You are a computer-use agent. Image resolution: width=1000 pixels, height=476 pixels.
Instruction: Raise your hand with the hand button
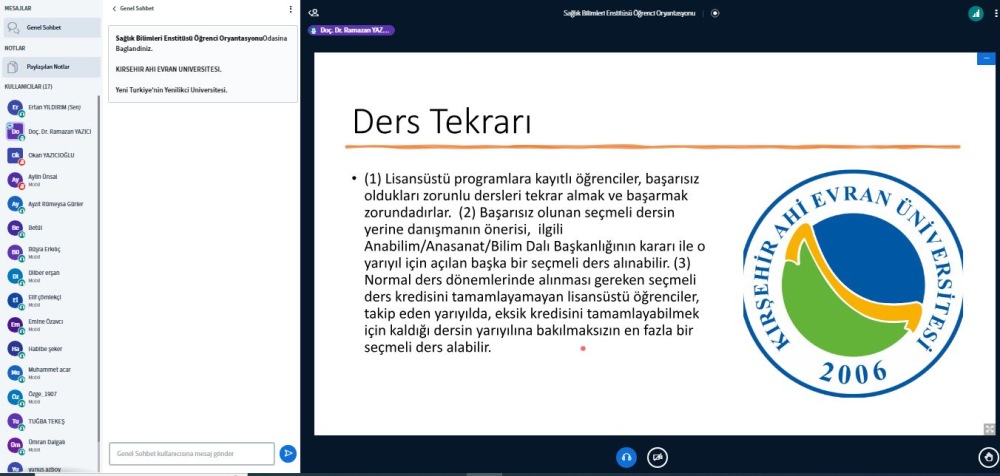point(988,457)
